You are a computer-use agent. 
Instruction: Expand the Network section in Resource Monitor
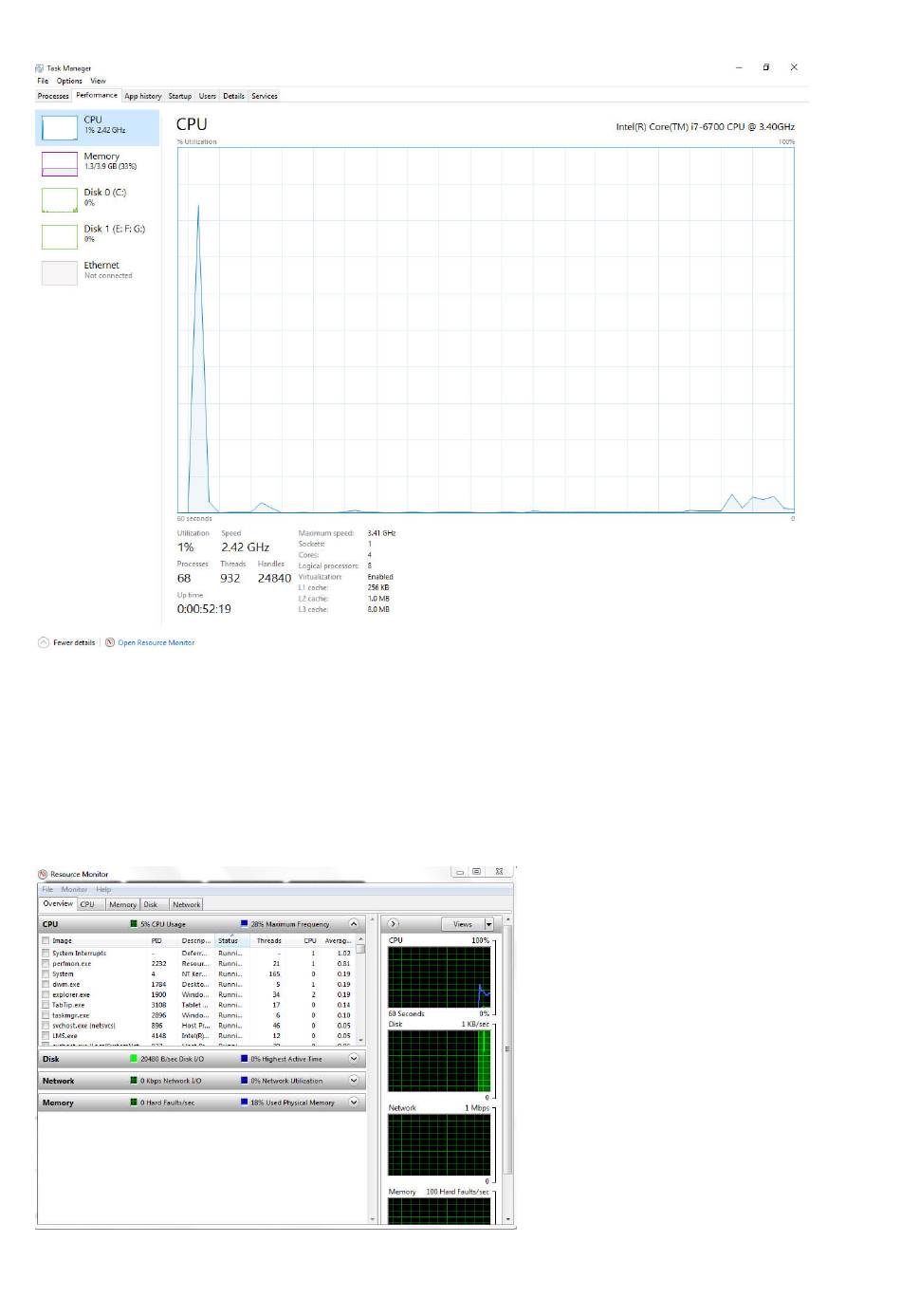[x=354, y=1080]
